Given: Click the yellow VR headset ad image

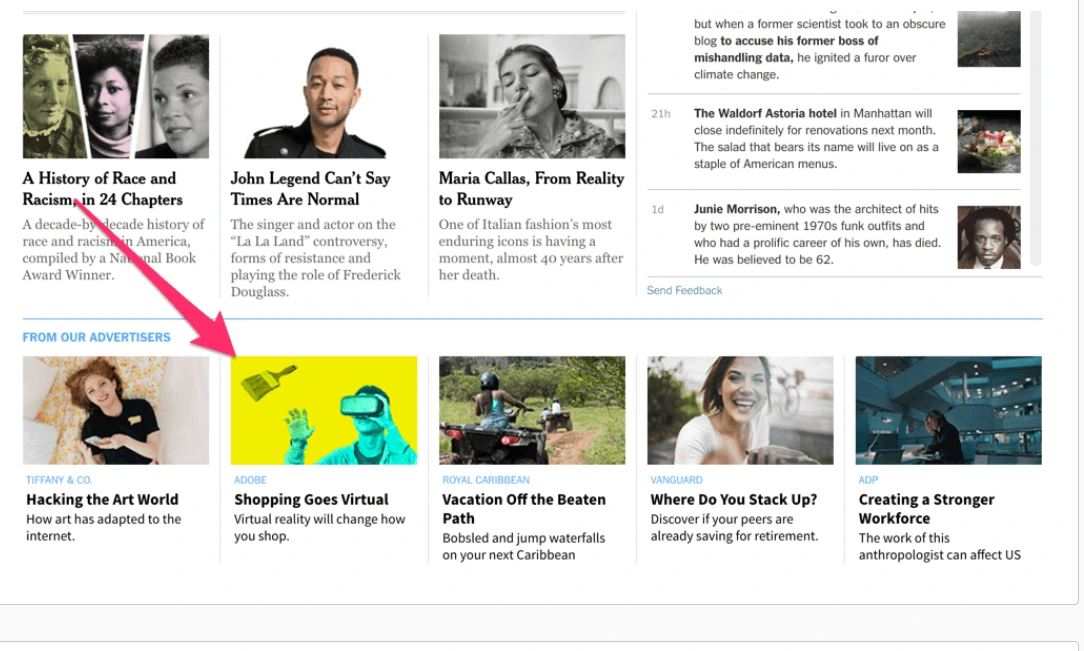Looking at the screenshot, I should point(324,410).
